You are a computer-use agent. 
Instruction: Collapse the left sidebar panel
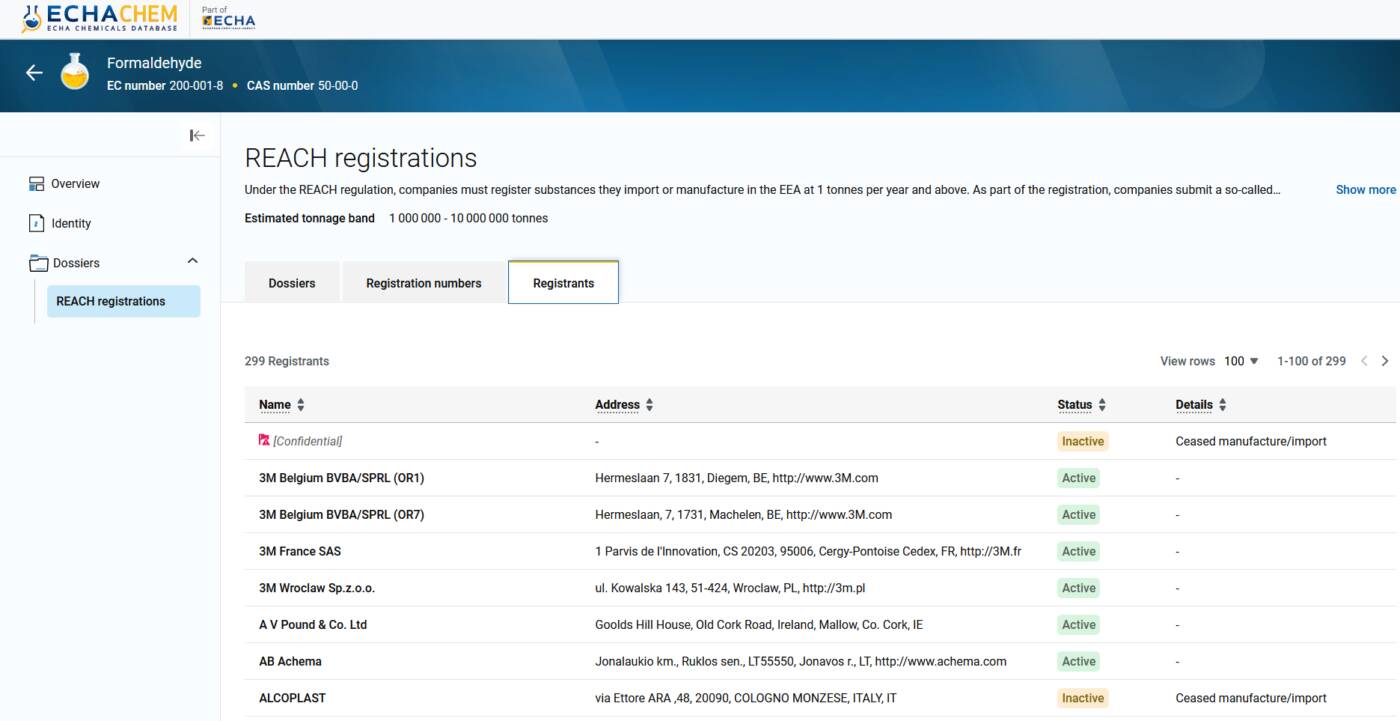(197, 136)
